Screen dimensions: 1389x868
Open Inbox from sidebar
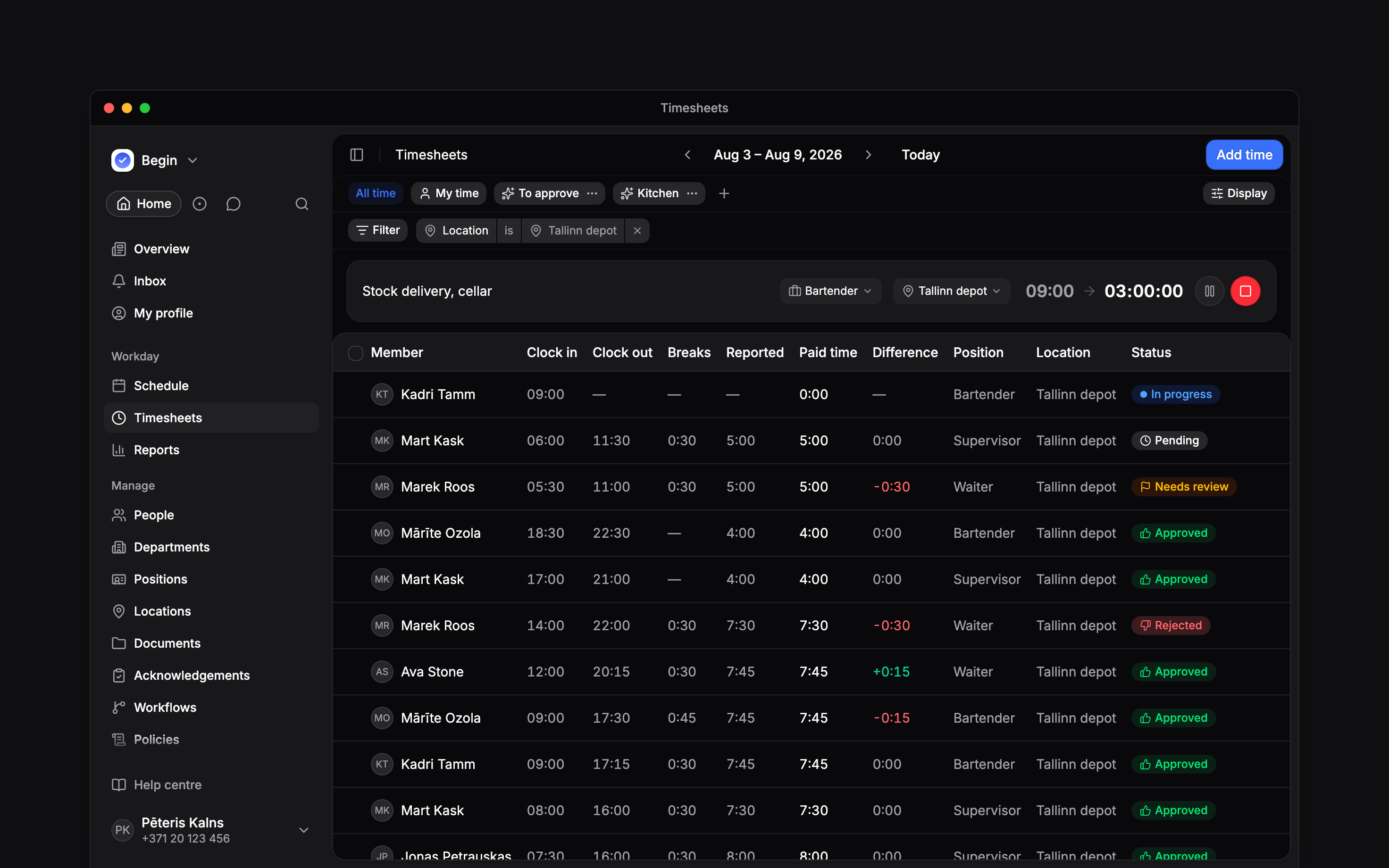(211, 281)
